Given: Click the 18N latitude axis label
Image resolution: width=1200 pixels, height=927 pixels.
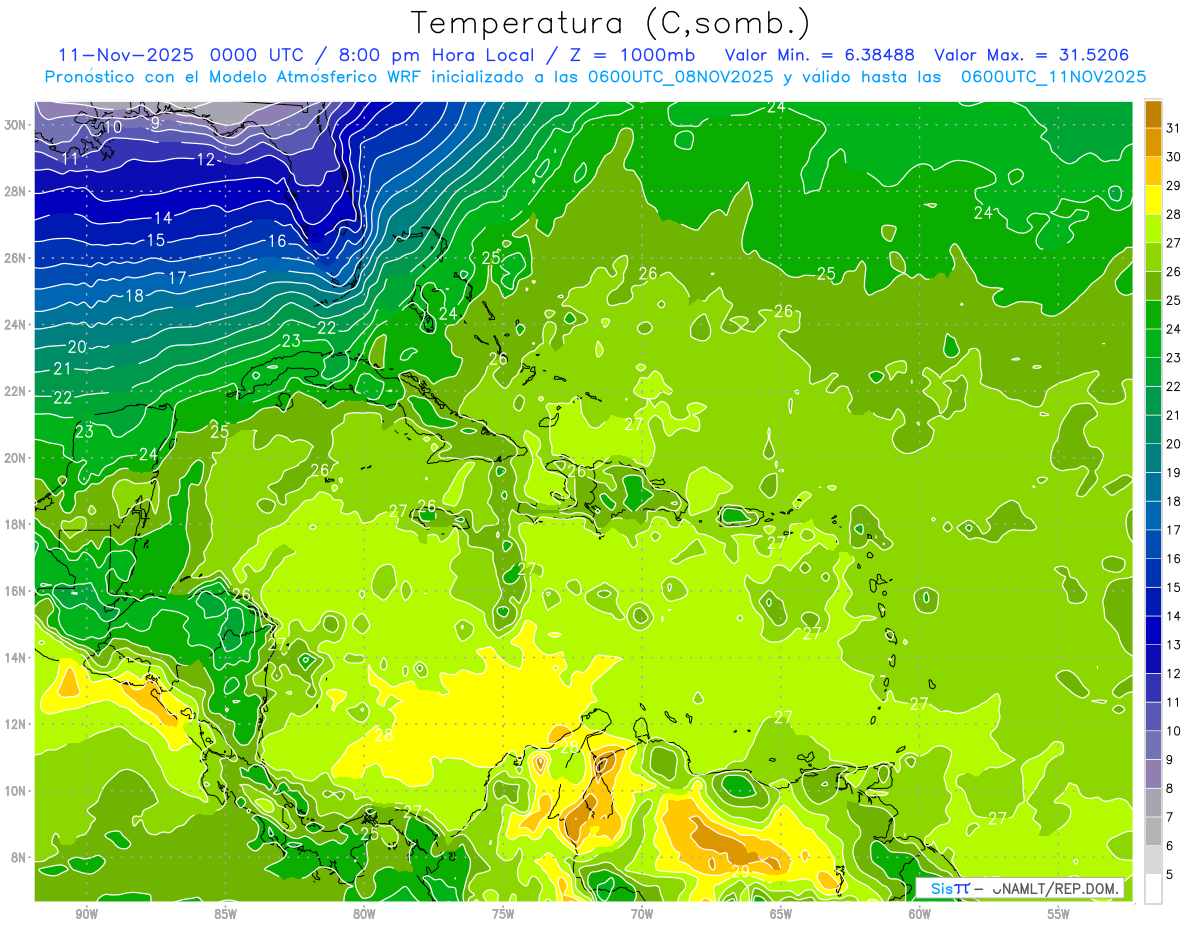Looking at the screenshot, I should point(15,524).
